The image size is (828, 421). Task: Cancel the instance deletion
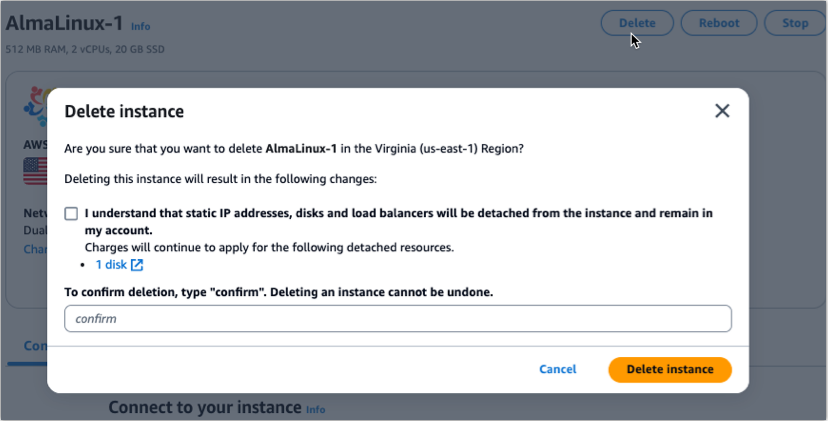557,369
